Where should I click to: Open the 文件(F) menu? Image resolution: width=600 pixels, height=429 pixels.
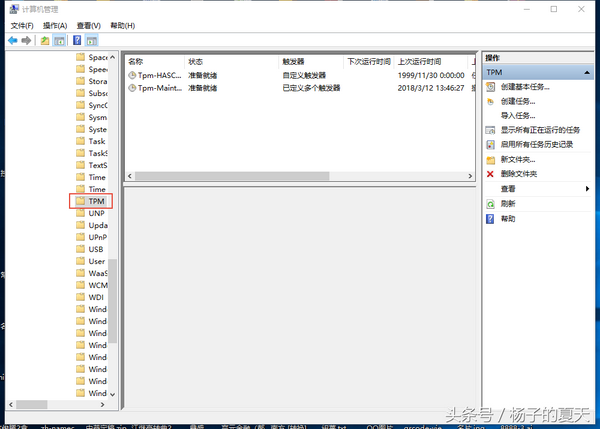(22, 25)
